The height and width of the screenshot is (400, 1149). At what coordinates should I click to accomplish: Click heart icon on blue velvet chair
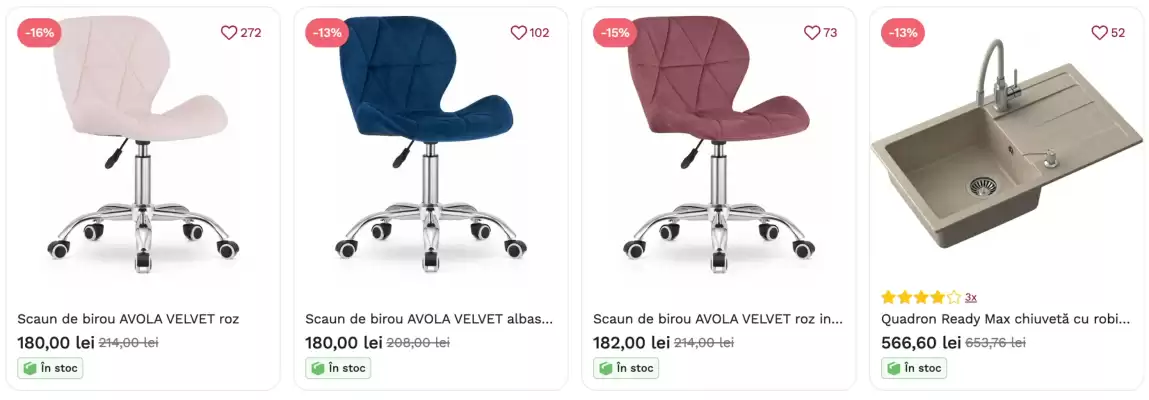[x=519, y=33]
